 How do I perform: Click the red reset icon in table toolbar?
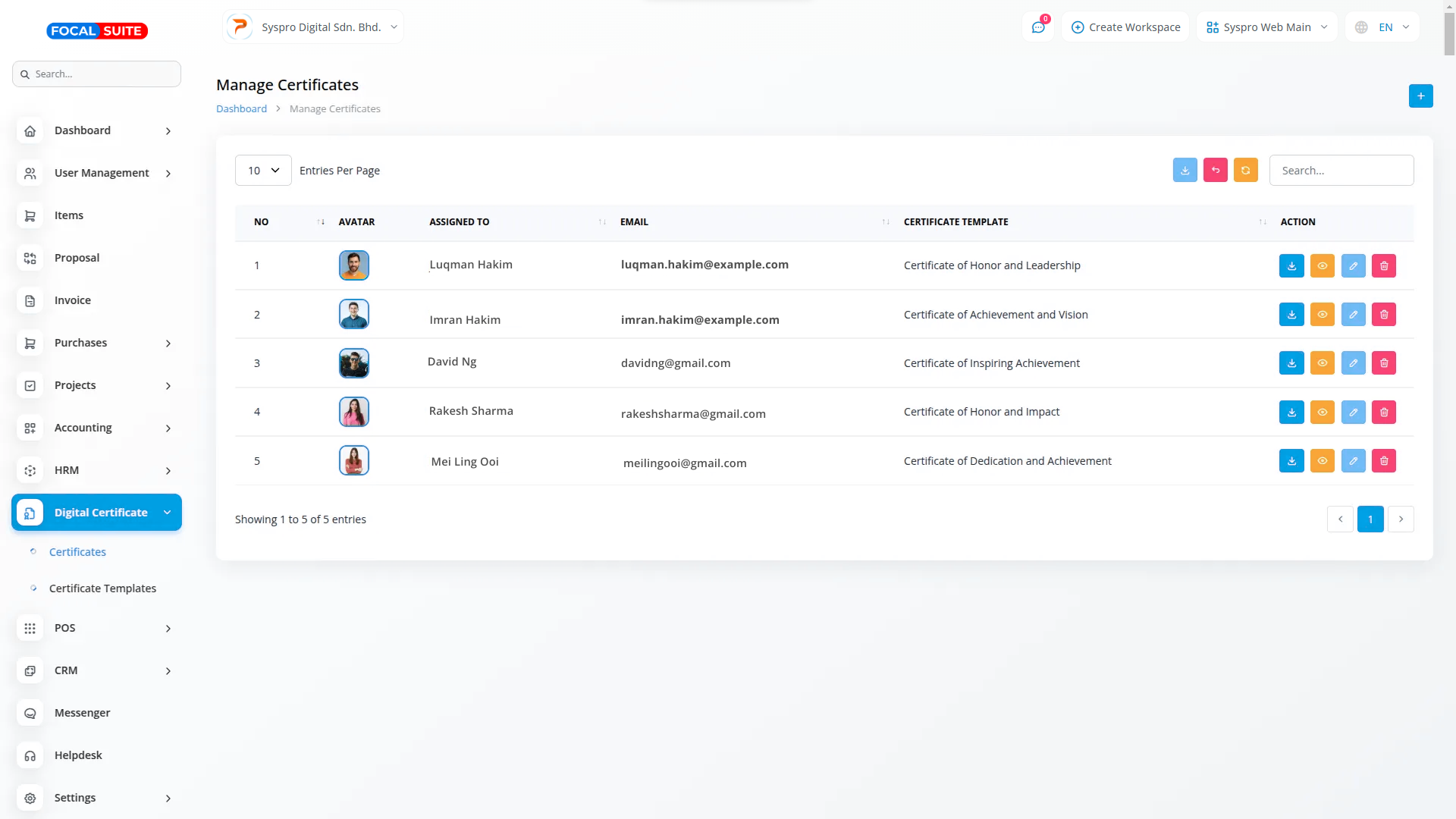1215,171
